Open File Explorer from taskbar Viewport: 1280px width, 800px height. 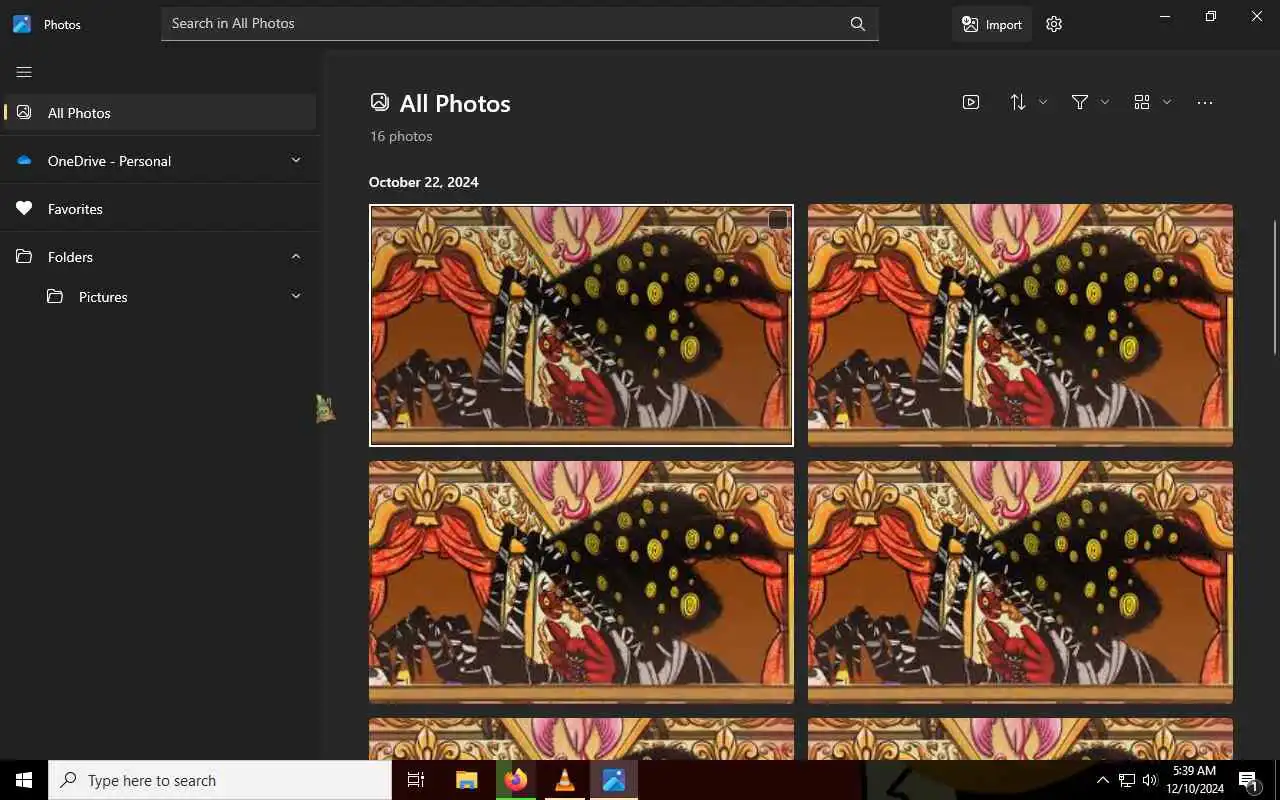click(x=466, y=781)
